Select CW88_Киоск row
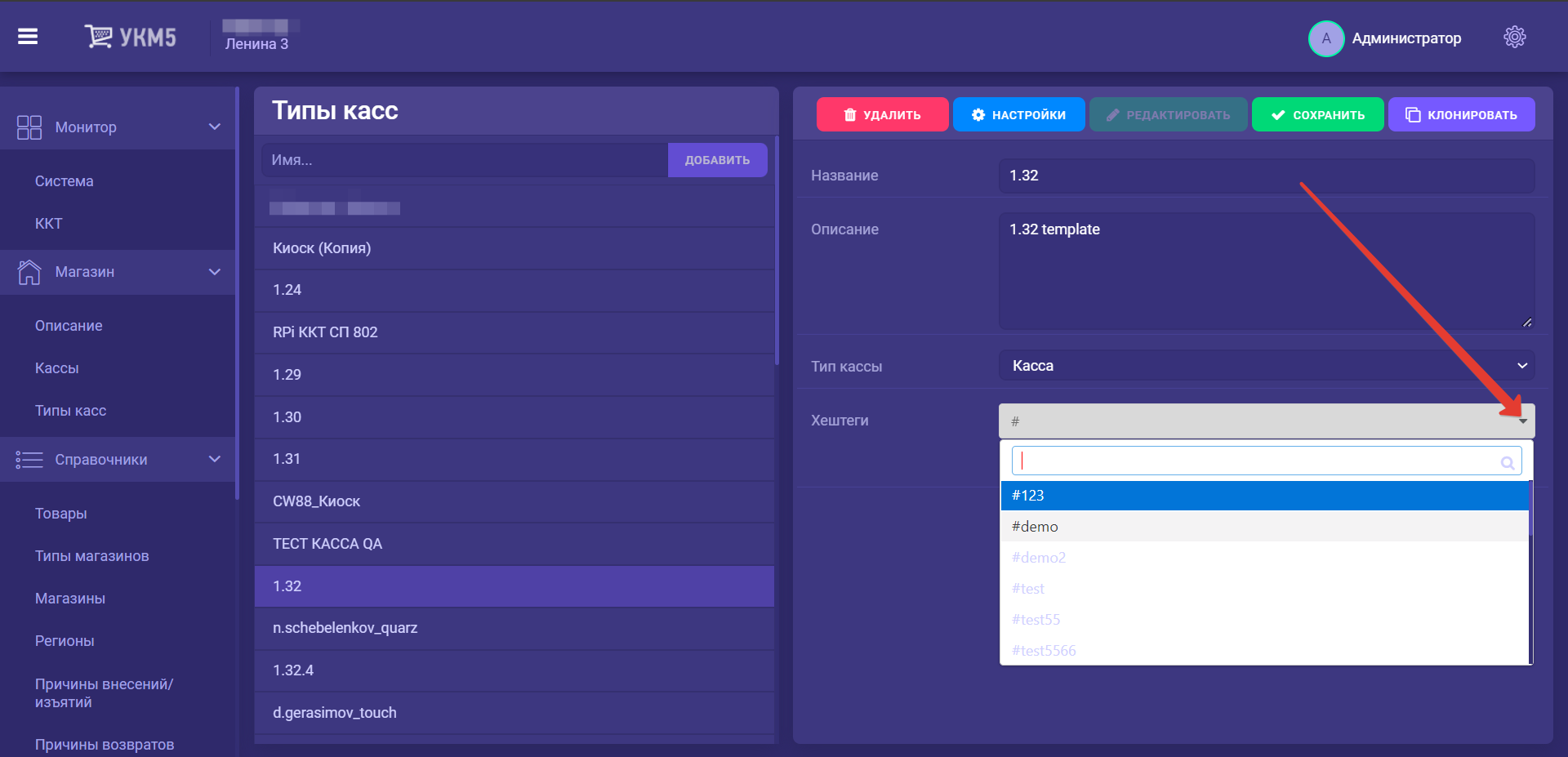 tap(514, 501)
